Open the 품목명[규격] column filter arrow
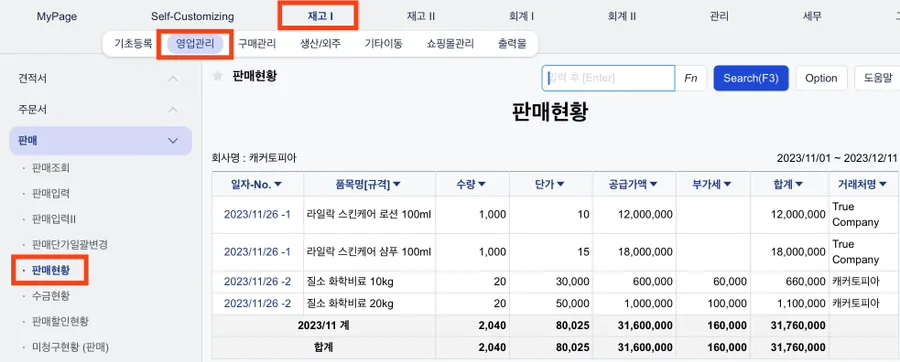This screenshot has height=362, width=900. (x=397, y=184)
